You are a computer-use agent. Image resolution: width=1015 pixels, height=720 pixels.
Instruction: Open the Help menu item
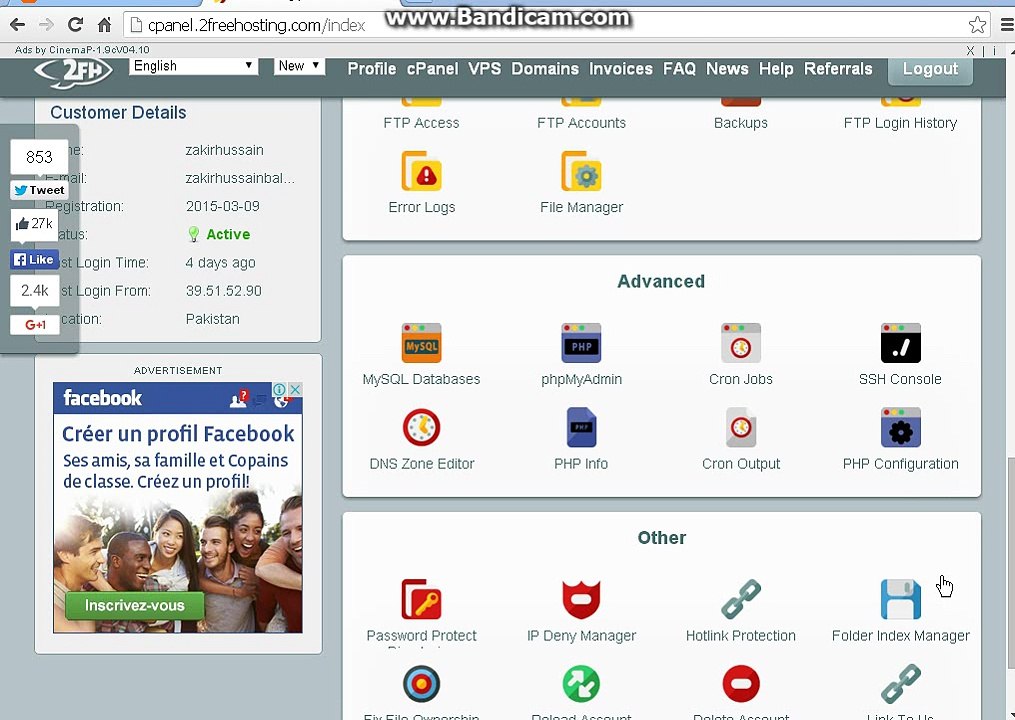coord(776,69)
